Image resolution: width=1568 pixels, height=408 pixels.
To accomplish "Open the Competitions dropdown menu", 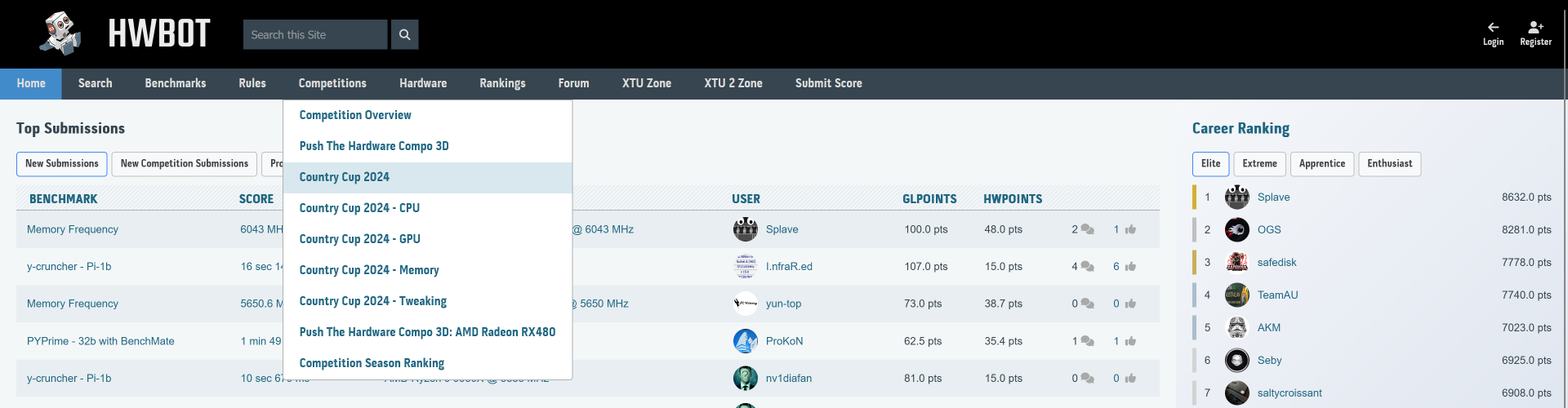I will [332, 83].
